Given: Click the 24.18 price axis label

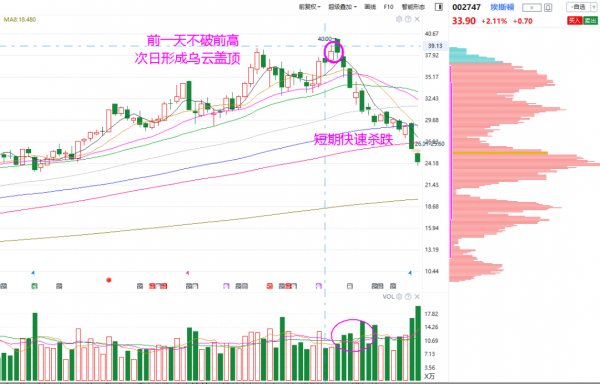Looking at the screenshot, I should point(432,163).
